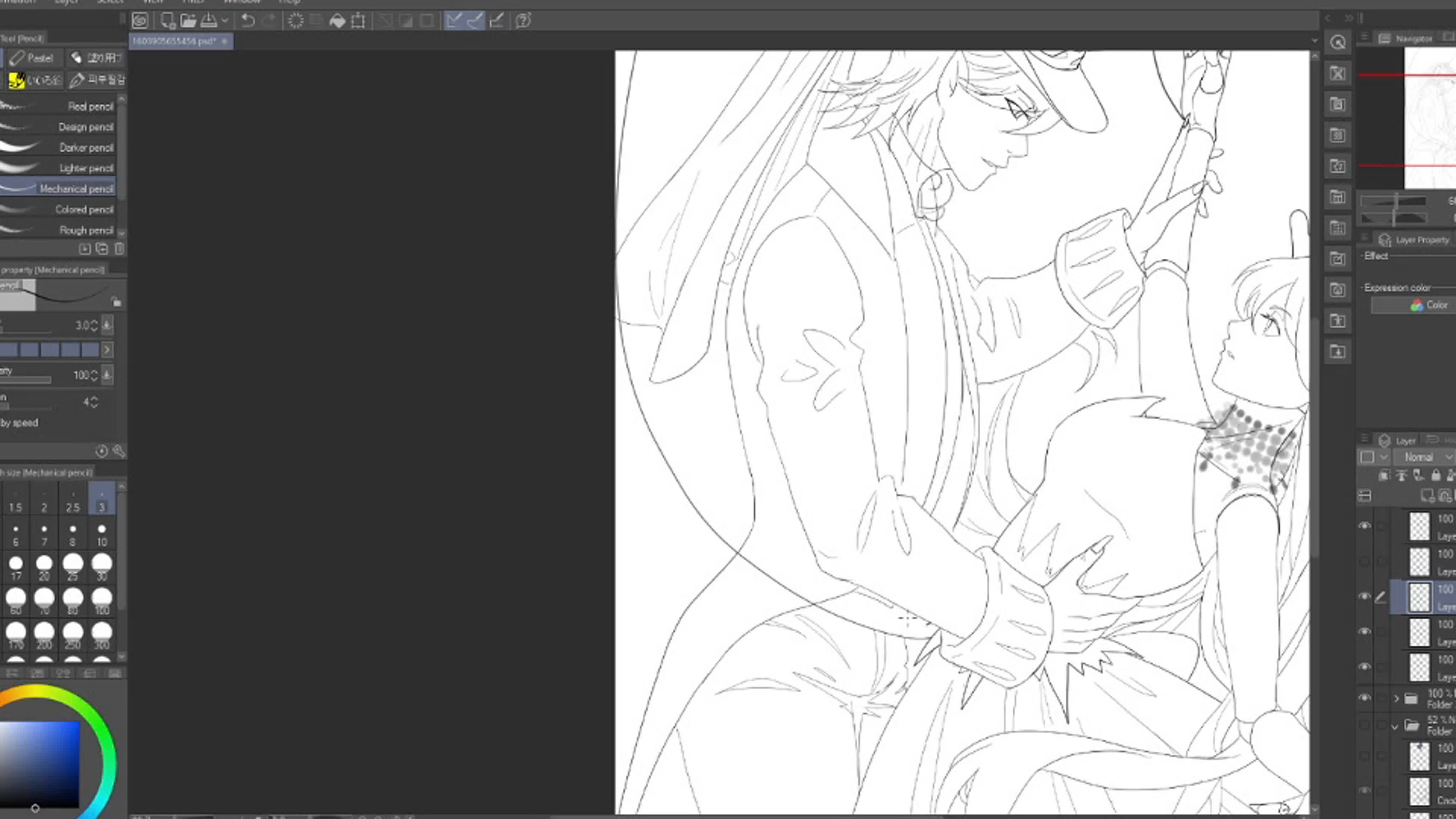
Task: Select brush size preset 3
Action: [x=102, y=499]
